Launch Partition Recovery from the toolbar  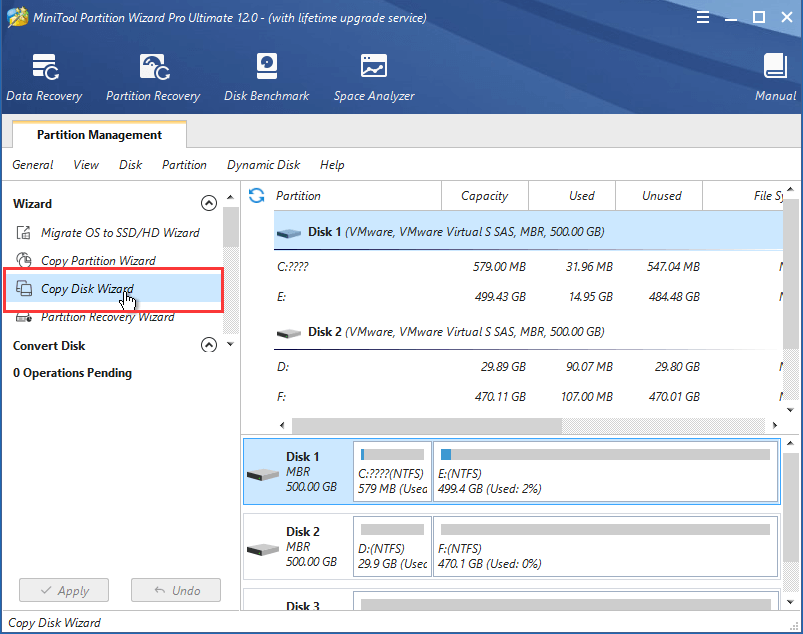pyautogui.click(x=153, y=78)
